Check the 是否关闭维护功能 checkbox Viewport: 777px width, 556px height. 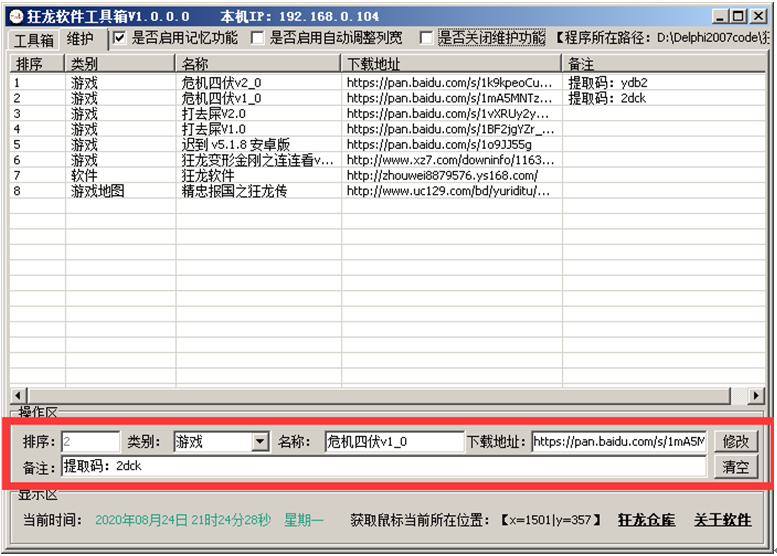(x=427, y=38)
